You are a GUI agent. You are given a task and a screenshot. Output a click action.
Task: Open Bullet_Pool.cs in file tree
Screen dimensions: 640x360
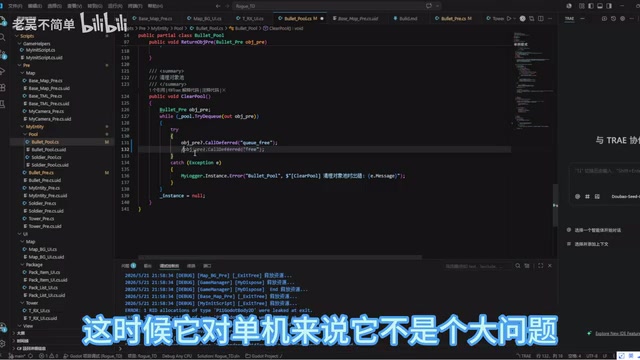tap(45, 142)
